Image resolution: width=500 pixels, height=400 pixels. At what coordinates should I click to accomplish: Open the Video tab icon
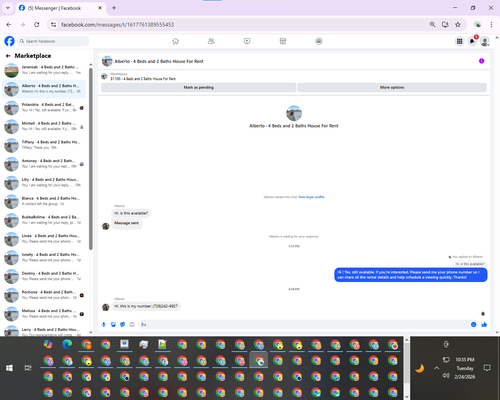click(x=247, y=41)
